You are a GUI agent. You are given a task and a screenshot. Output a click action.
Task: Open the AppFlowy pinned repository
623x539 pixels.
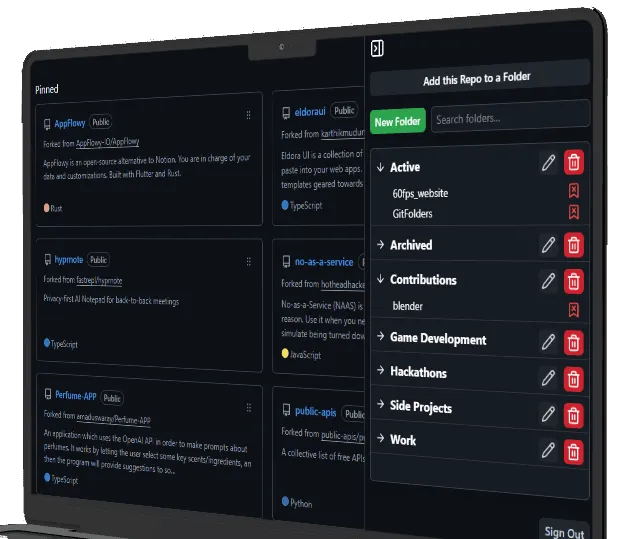click(70, 123)
